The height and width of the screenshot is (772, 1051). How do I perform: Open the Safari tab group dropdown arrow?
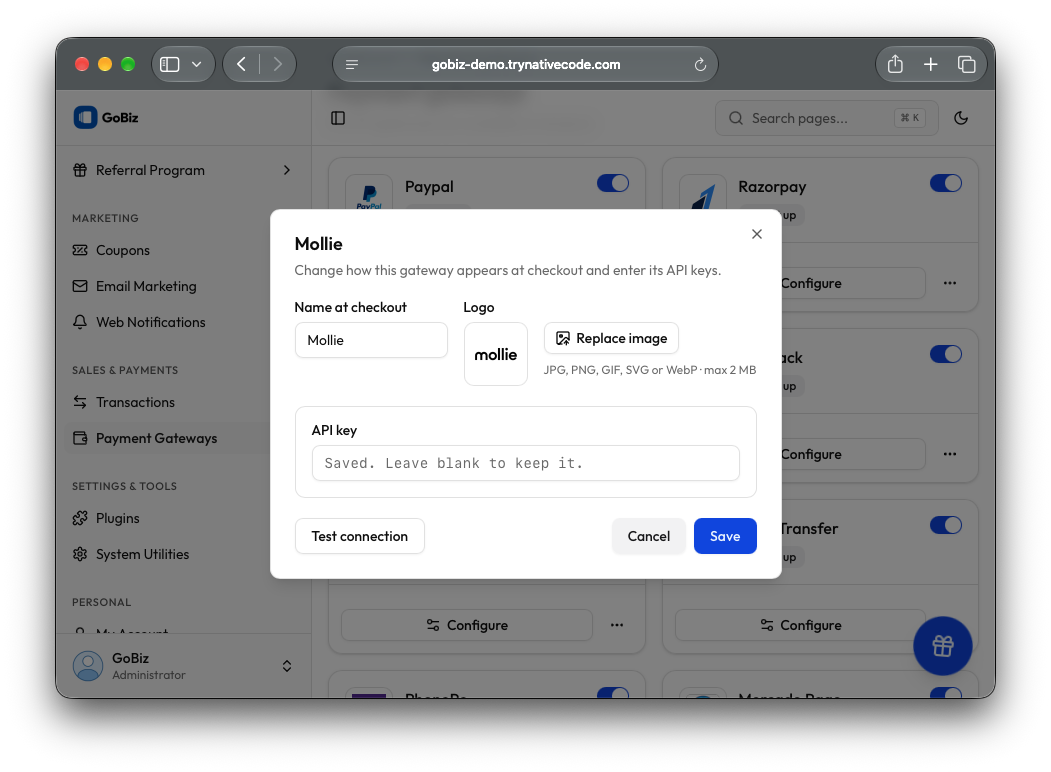196,64
